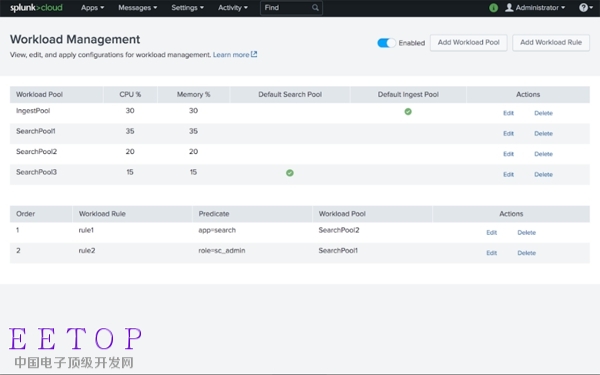Delete the IngestPool workload pool

543,113
